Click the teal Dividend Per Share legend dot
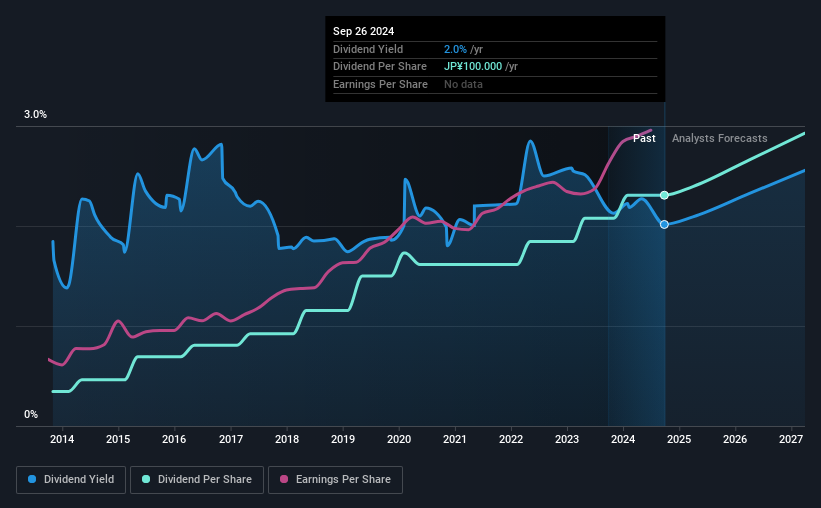This screenshot has height=508, width=821. [x=146, y=479]
